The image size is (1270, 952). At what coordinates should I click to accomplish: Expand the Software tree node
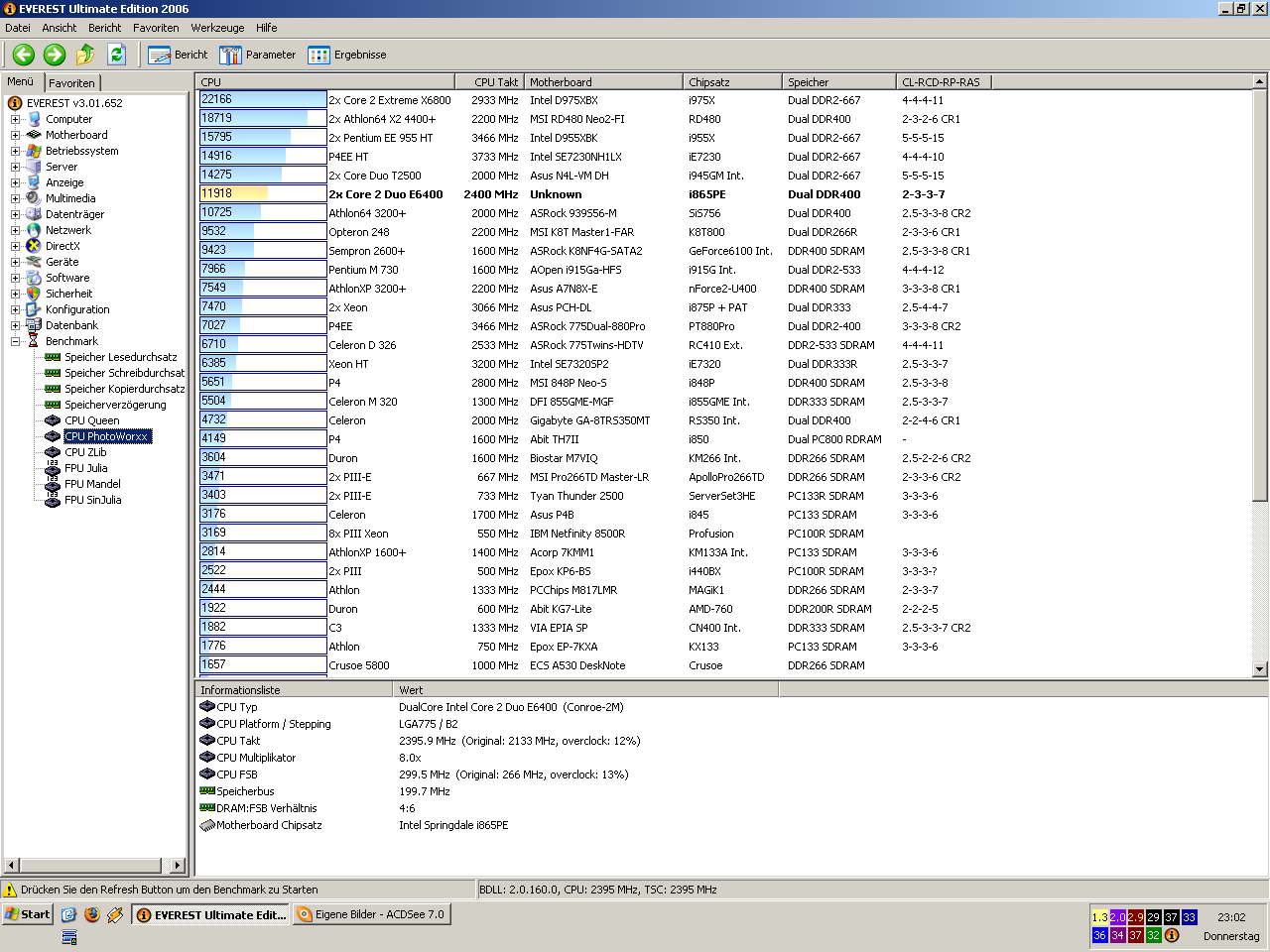[x=15, y=278]
